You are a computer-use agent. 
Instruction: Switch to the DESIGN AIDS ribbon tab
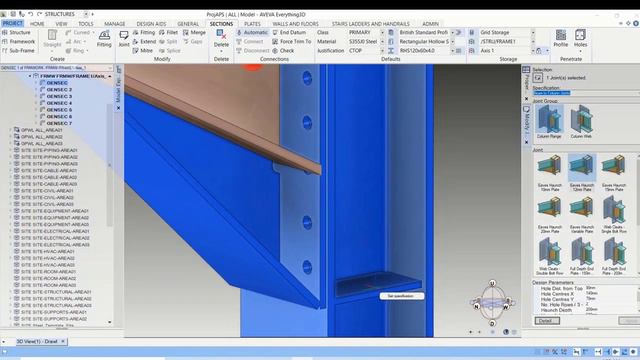click(x=151, y=24)
